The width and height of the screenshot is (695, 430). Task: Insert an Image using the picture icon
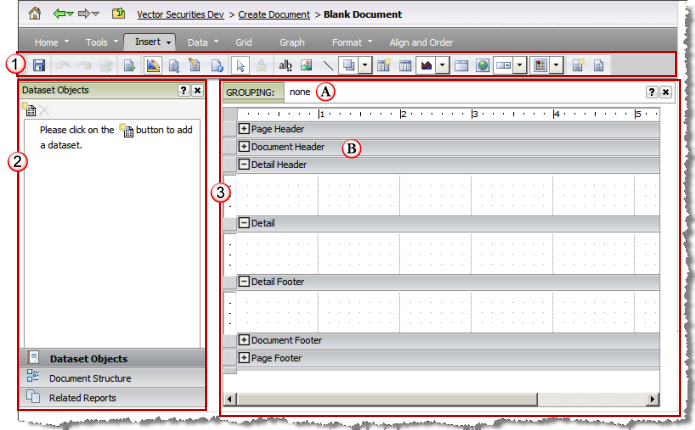(306, 66)
